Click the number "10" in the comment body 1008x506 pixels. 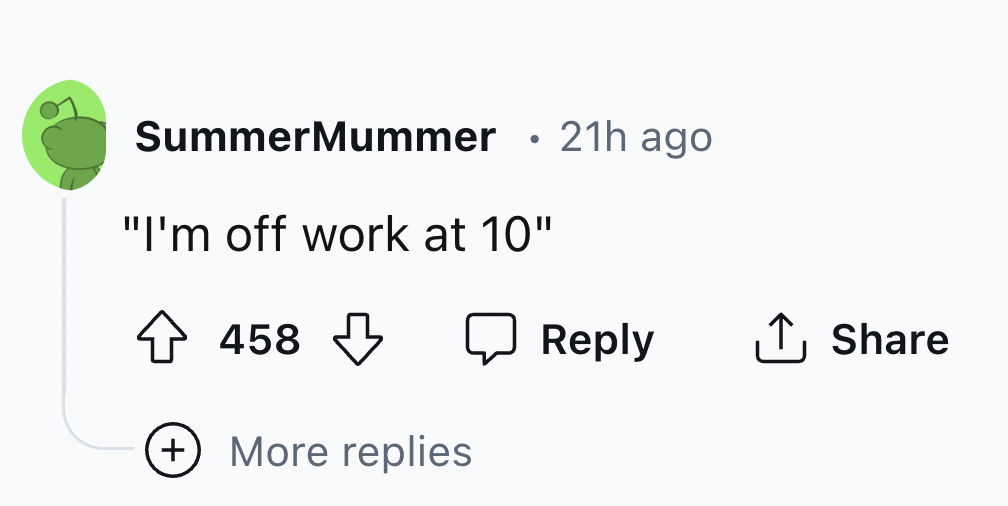507,236
